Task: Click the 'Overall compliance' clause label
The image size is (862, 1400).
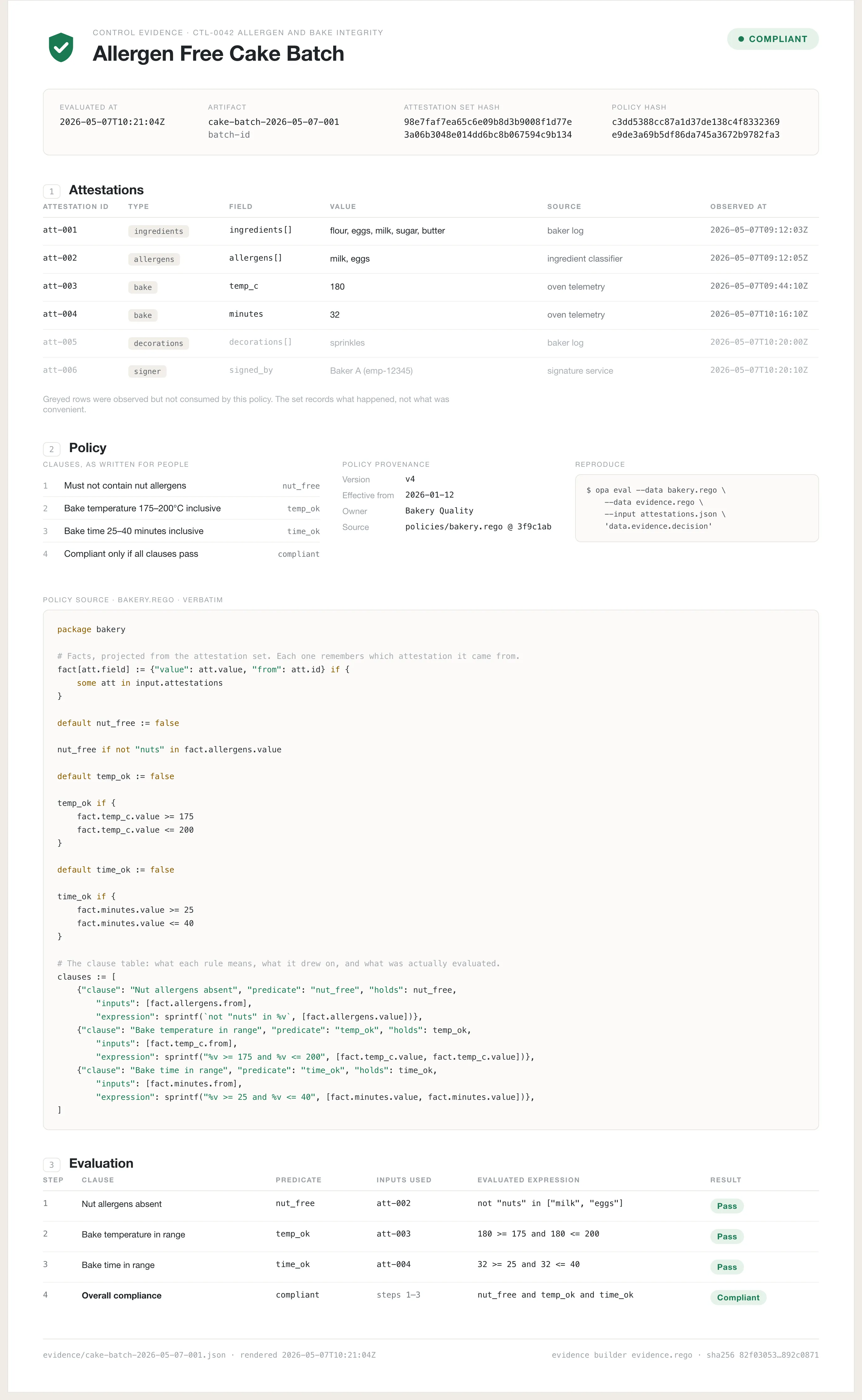Action: pyautogui.click(x=121, y=1296)
